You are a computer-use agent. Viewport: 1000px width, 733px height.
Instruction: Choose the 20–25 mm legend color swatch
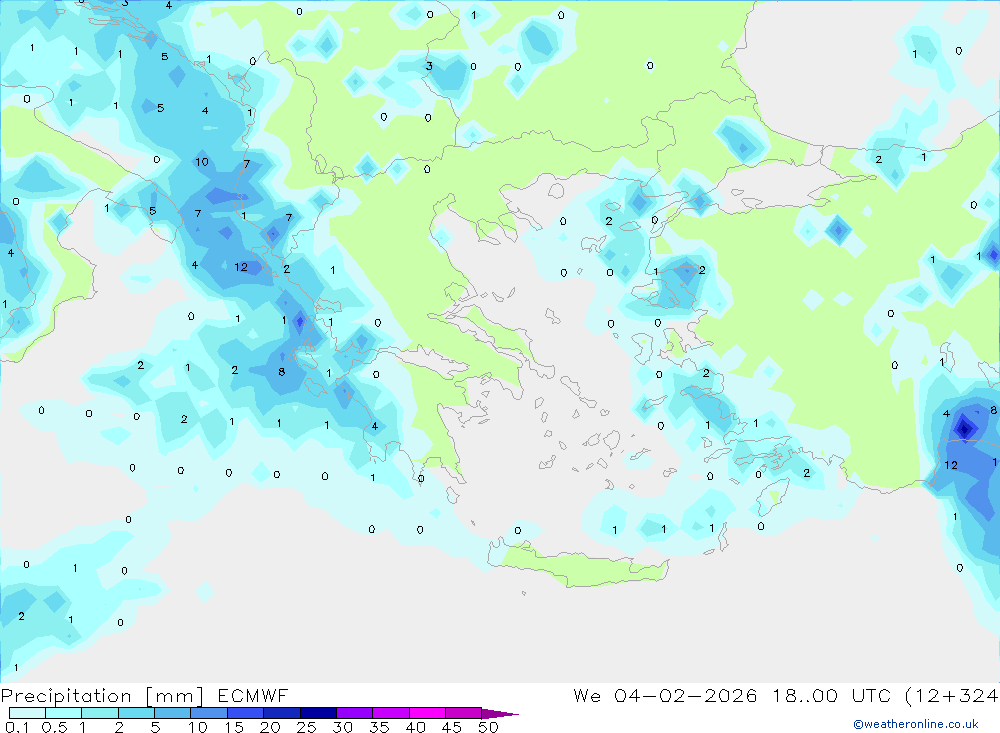coord(281,713)
